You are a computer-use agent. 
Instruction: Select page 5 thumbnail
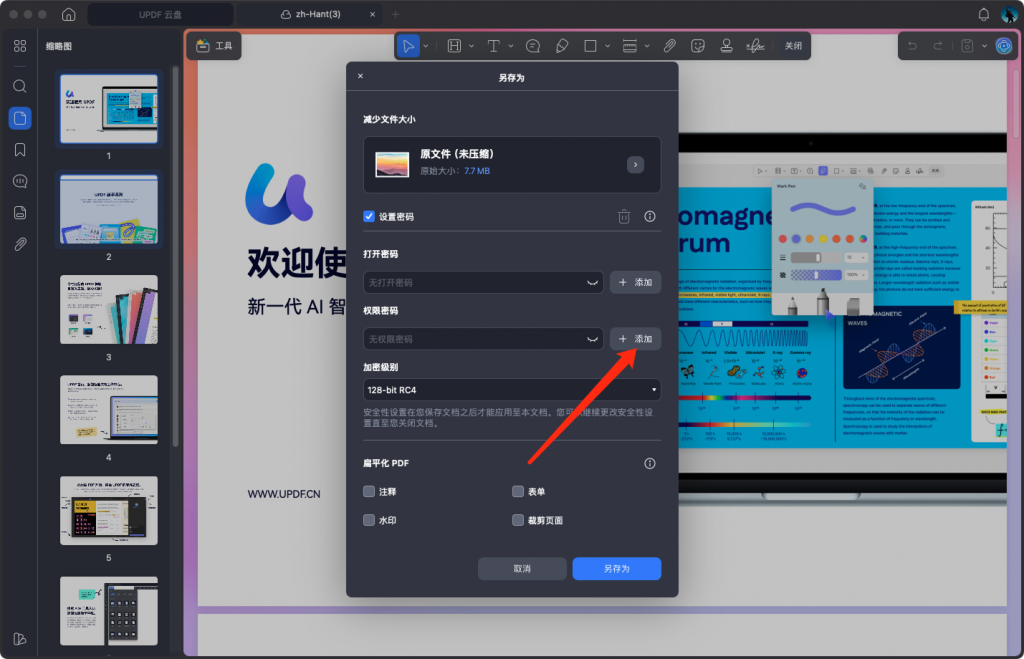(108, 511)
